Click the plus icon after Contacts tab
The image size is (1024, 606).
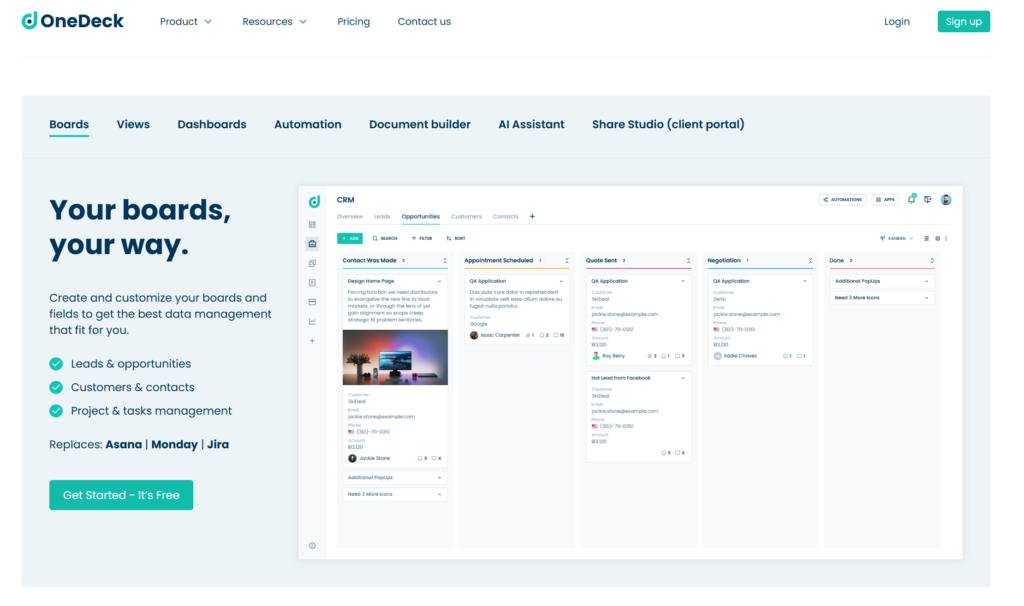click(532, 216)
